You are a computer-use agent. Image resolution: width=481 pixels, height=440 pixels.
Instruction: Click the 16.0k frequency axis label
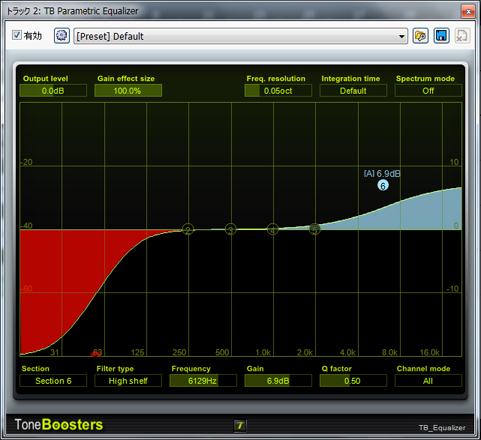tap(430, 352)
